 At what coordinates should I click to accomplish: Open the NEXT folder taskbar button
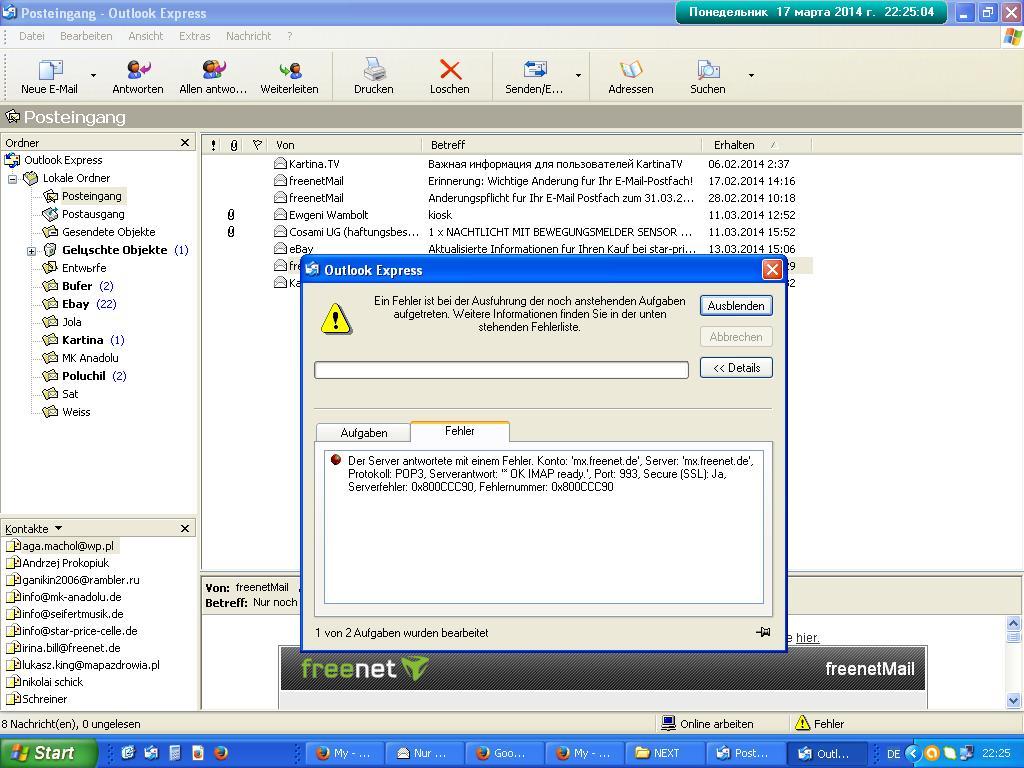[664, 753]
